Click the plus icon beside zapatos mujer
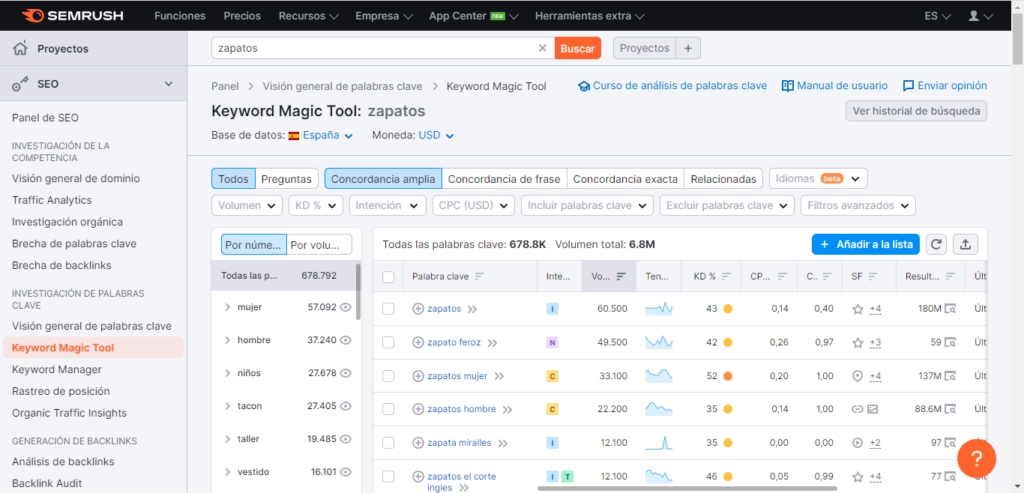Viewport: 1024px width, 493px height. coord(418,376)
